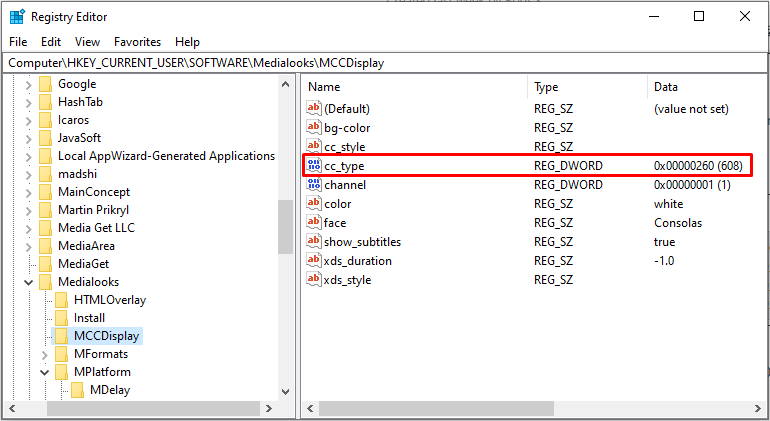Screen dimensions: 770x421
Task: Click the tree pane scroll down arrow
Action: (x=286, y=392)
